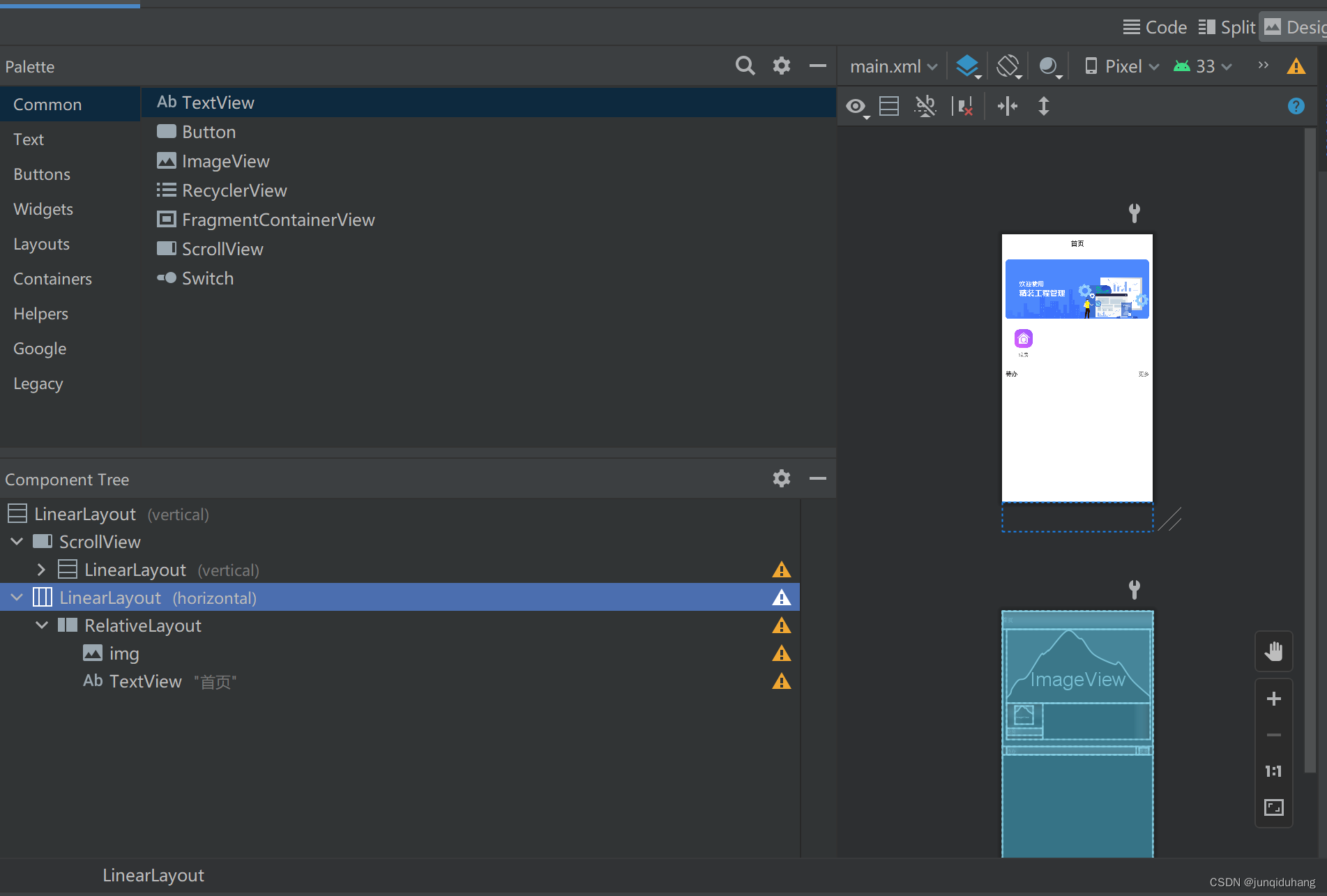1327x896 pixels.
Task: Zoom out with the minus button
Action: click(1273, 735)
